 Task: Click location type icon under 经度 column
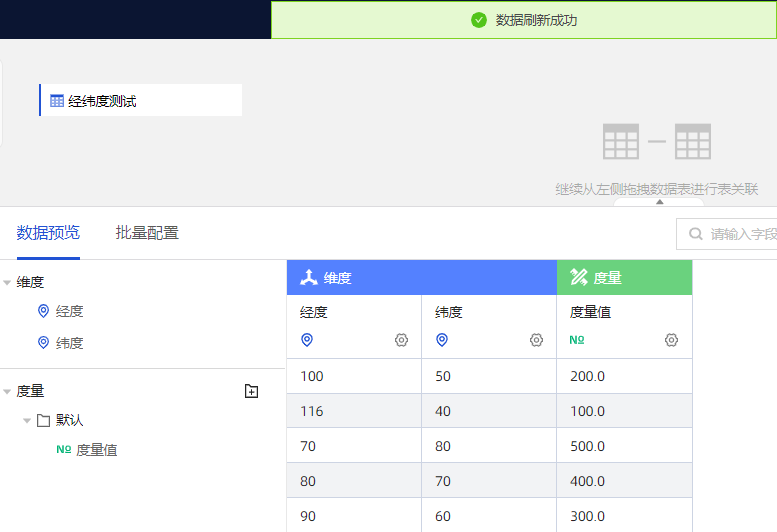(x=307, y=340)
